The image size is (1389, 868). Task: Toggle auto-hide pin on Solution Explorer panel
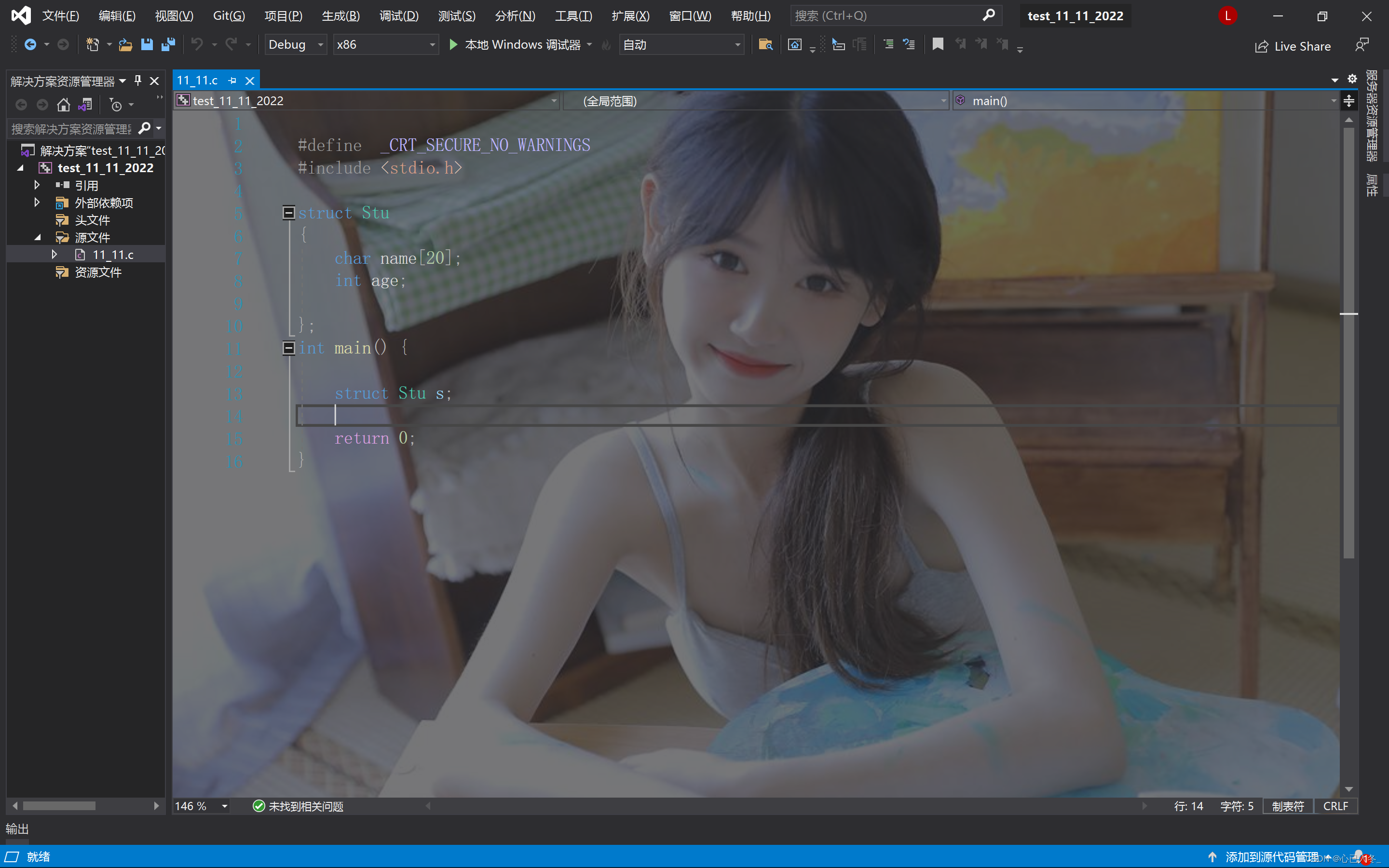138,81
